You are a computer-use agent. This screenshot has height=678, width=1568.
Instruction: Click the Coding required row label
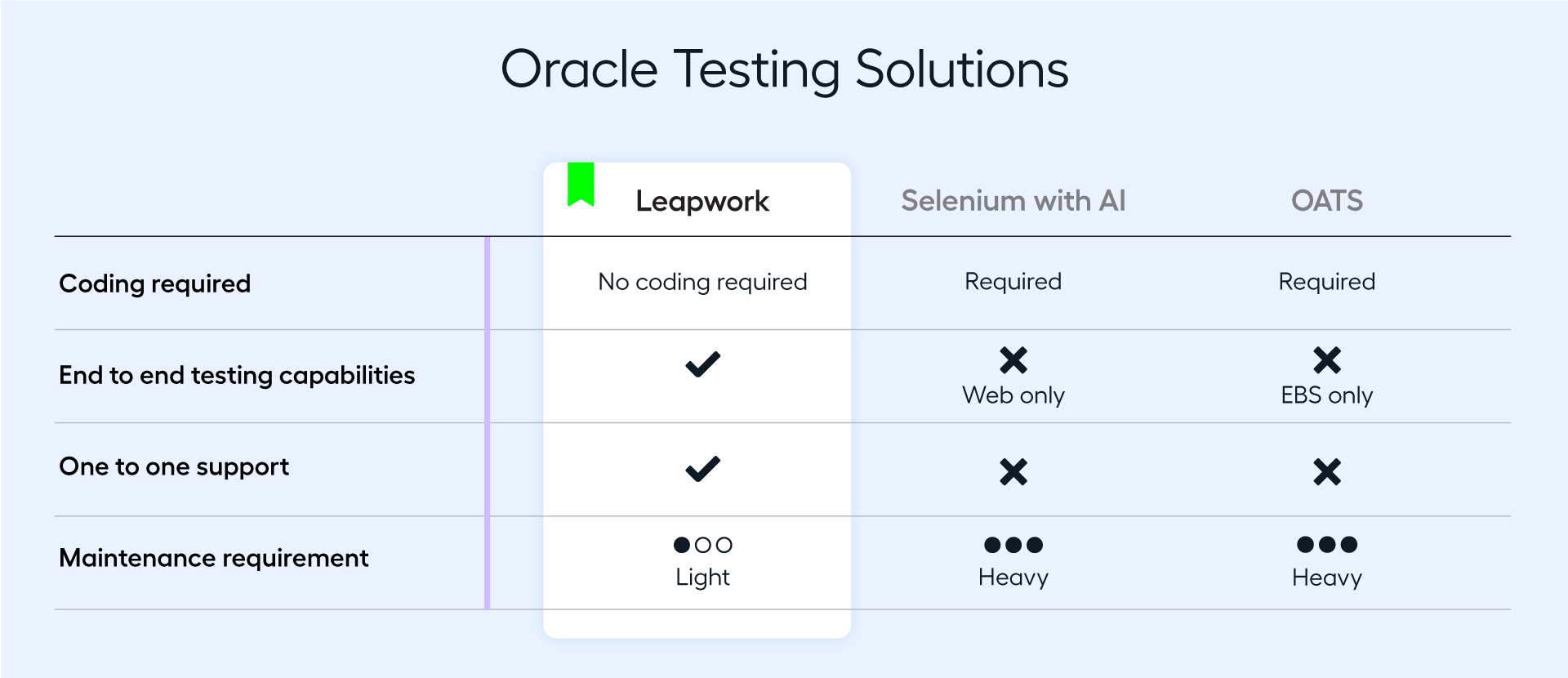pos(155,283)
